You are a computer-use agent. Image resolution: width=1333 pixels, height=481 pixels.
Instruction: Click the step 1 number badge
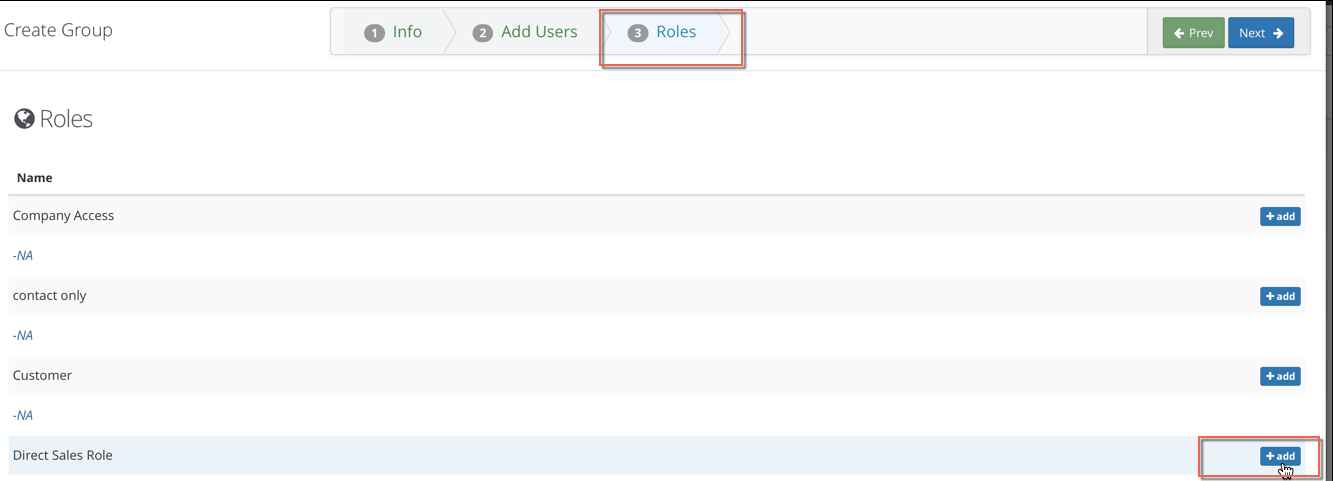[x=375, y=33]
